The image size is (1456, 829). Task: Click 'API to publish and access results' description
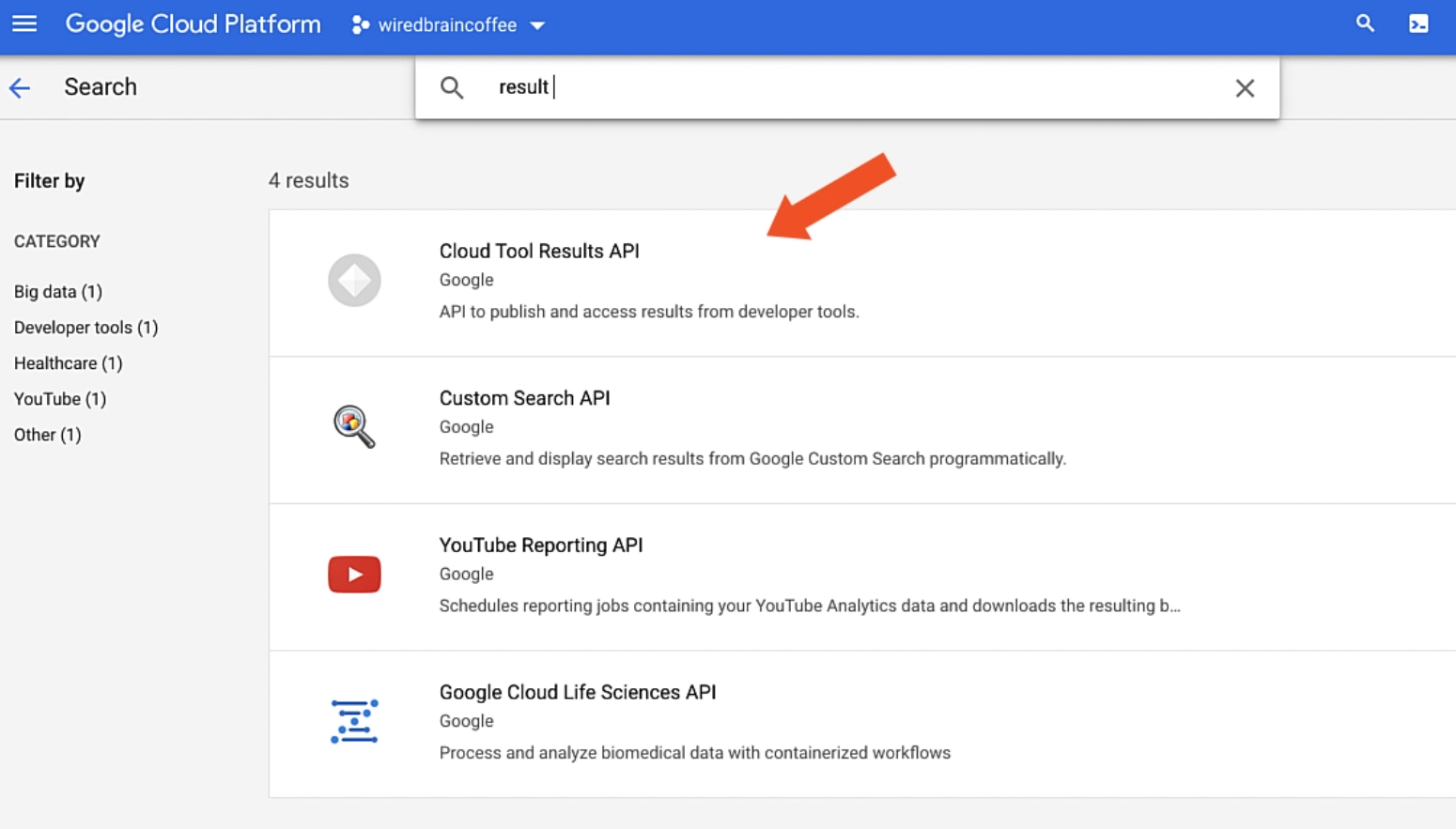(x=649, y=312)
